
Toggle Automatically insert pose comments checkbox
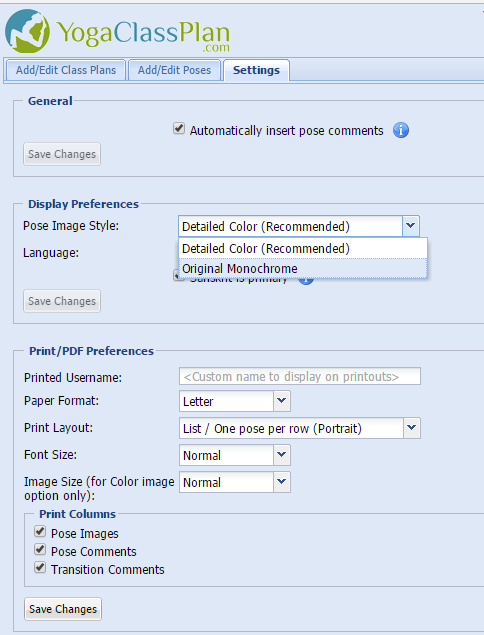(179, 129)
